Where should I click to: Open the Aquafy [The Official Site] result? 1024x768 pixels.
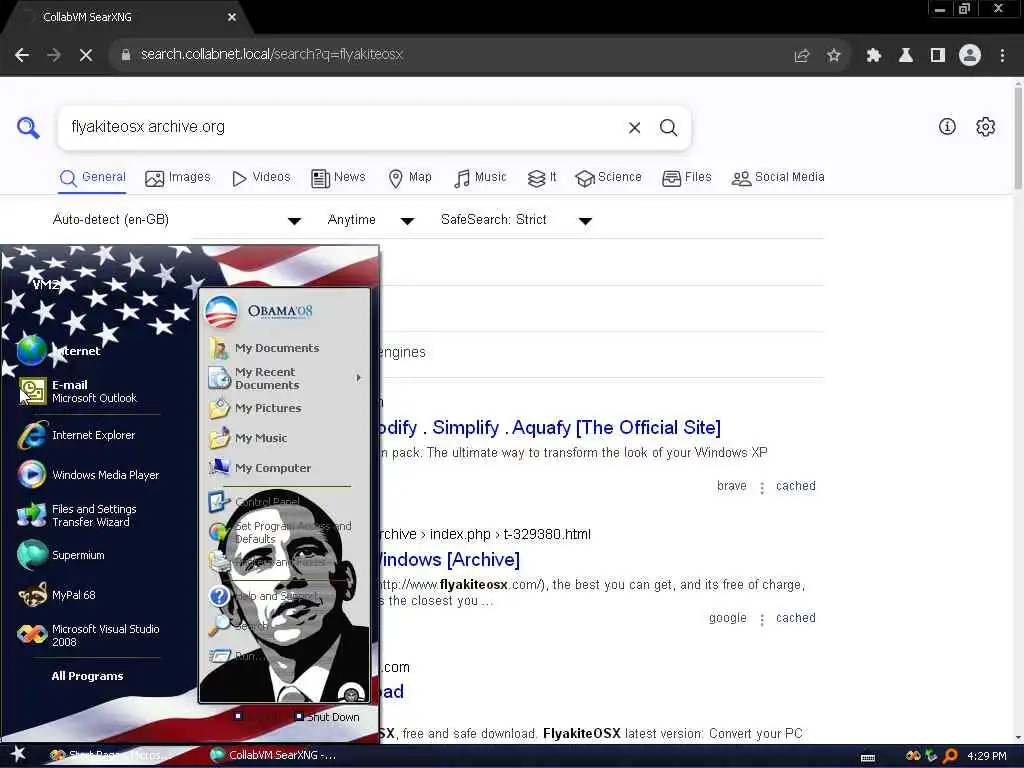point(550,428)
